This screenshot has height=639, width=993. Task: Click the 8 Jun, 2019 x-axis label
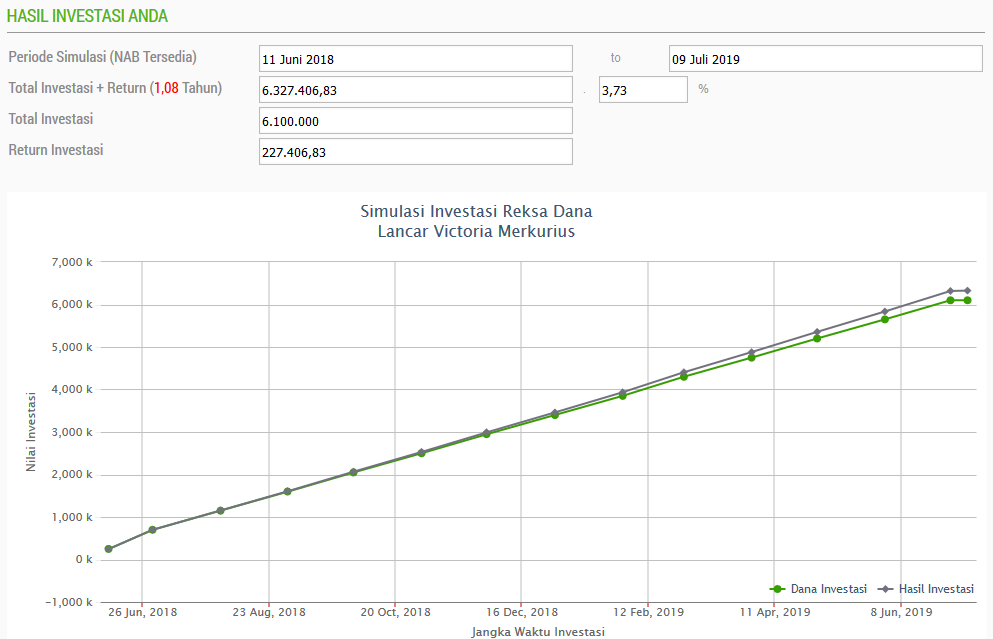(901, 612)
